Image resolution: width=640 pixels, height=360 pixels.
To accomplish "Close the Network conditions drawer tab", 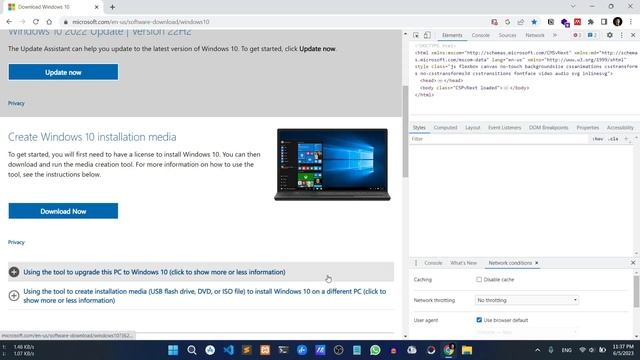I will coord(537,263).
